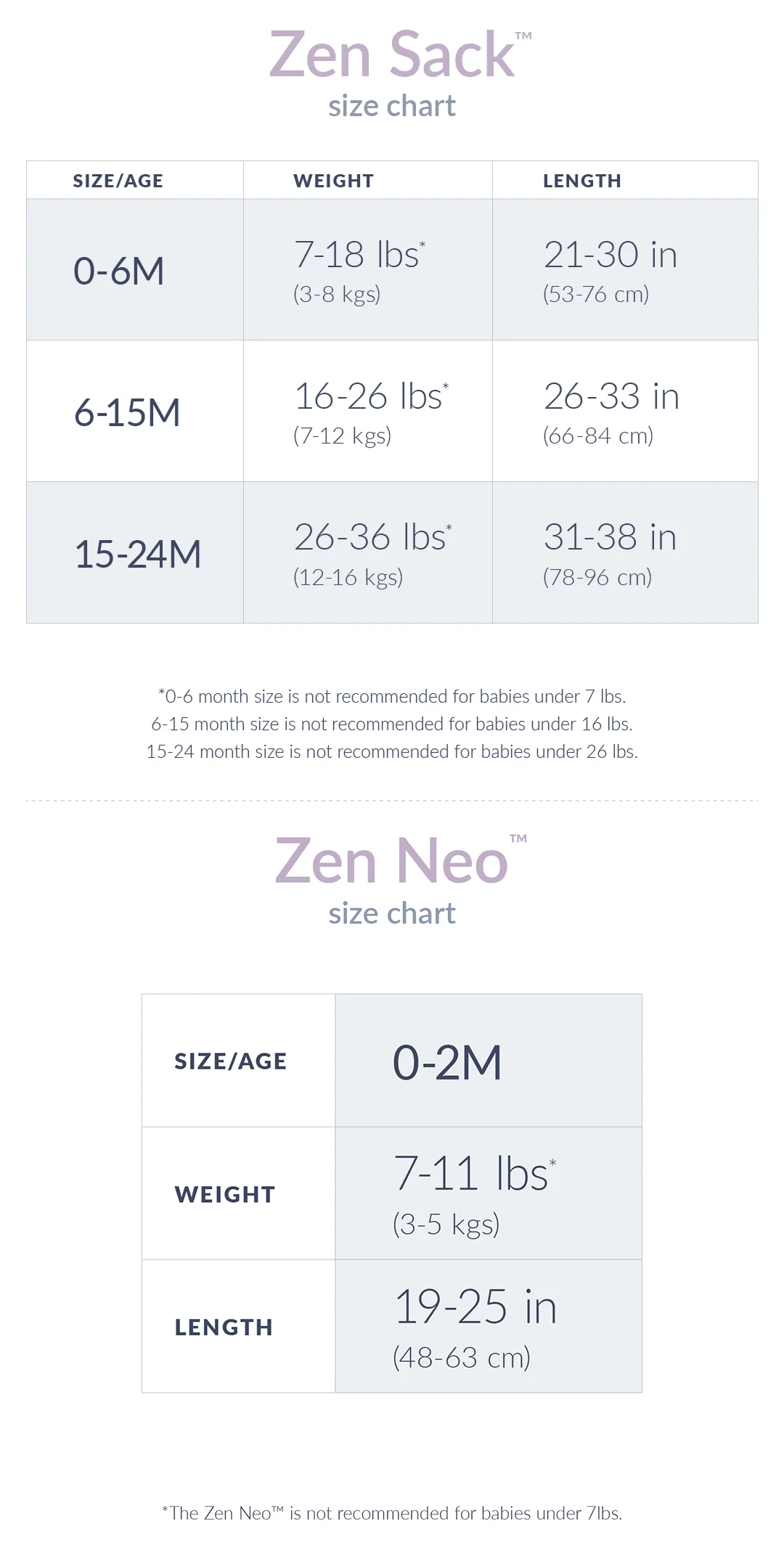Select the 0-6M size row label
Screen dimensions: 784x1568
119,271
